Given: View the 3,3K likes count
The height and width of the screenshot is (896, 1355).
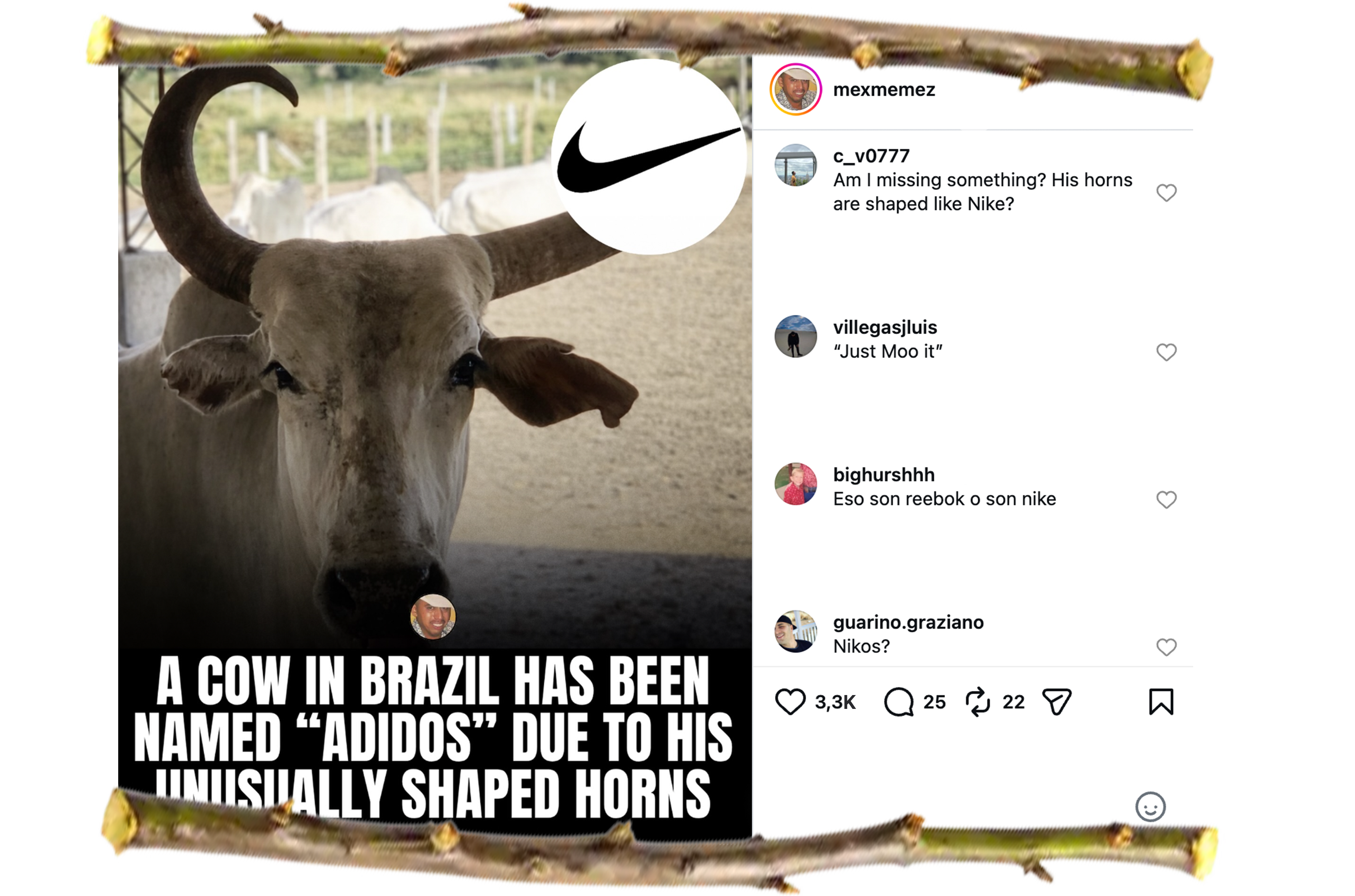Looking at the screenshot, I should pyautogui.click(x=835, y=702).
